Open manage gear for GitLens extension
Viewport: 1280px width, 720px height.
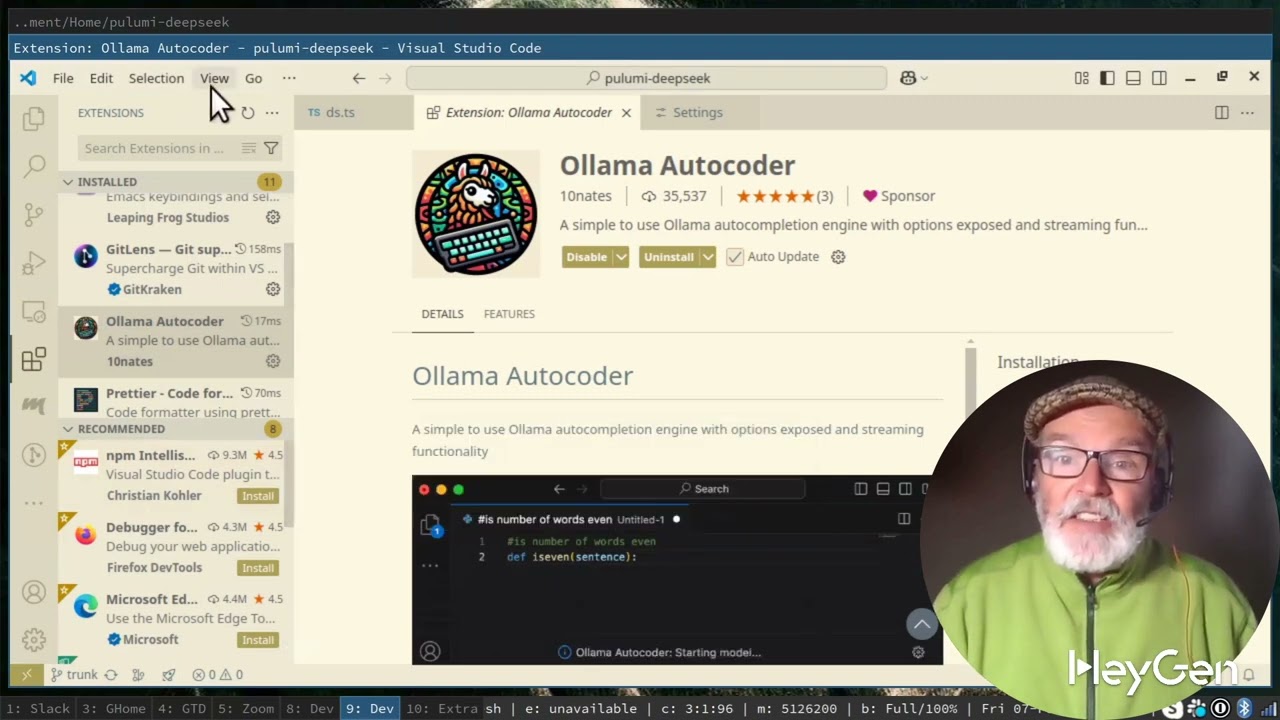point(273,289)
